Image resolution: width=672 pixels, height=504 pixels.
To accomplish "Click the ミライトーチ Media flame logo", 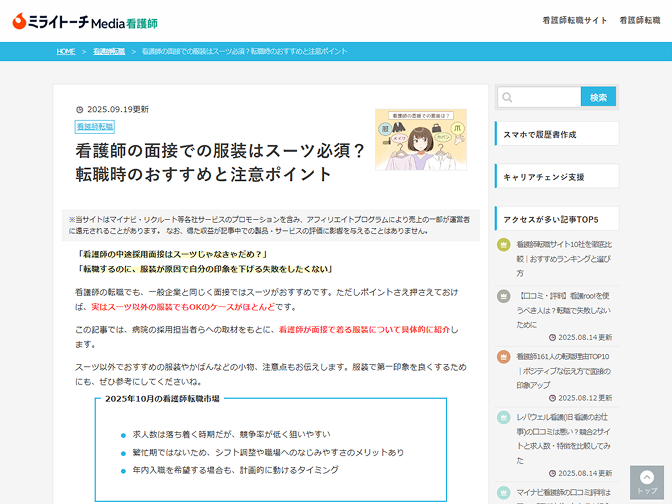I will click(85, 21).
